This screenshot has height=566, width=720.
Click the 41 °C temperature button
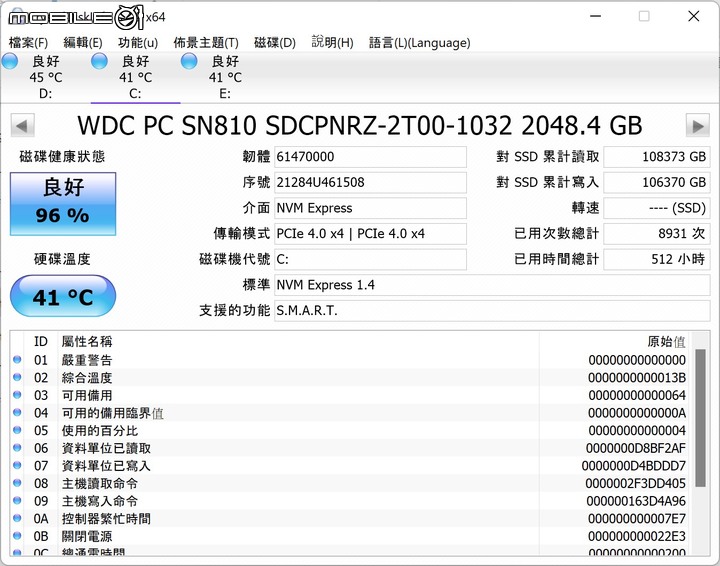pos(63,296)
